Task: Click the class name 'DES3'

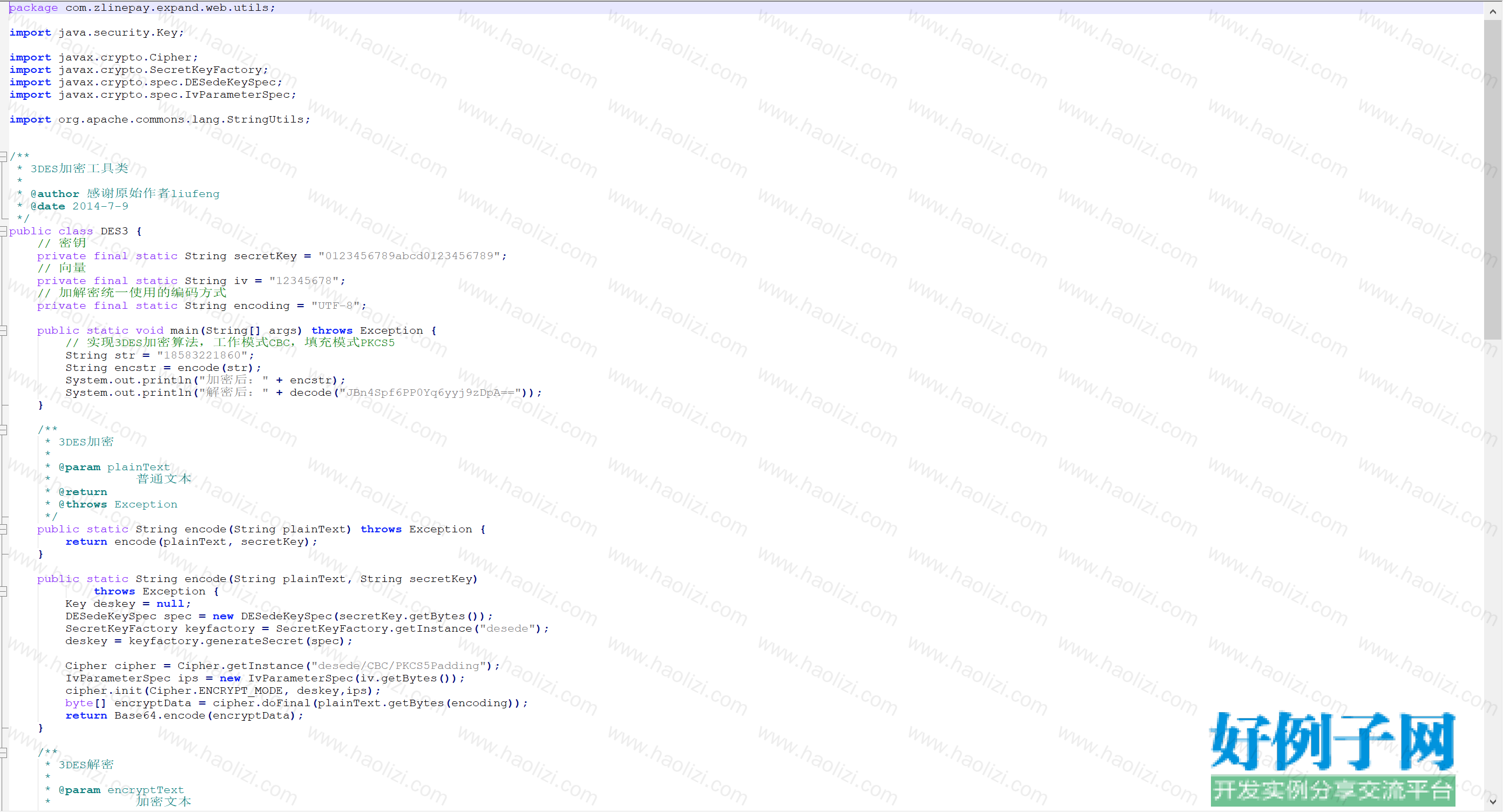Action: click(114, 231)
